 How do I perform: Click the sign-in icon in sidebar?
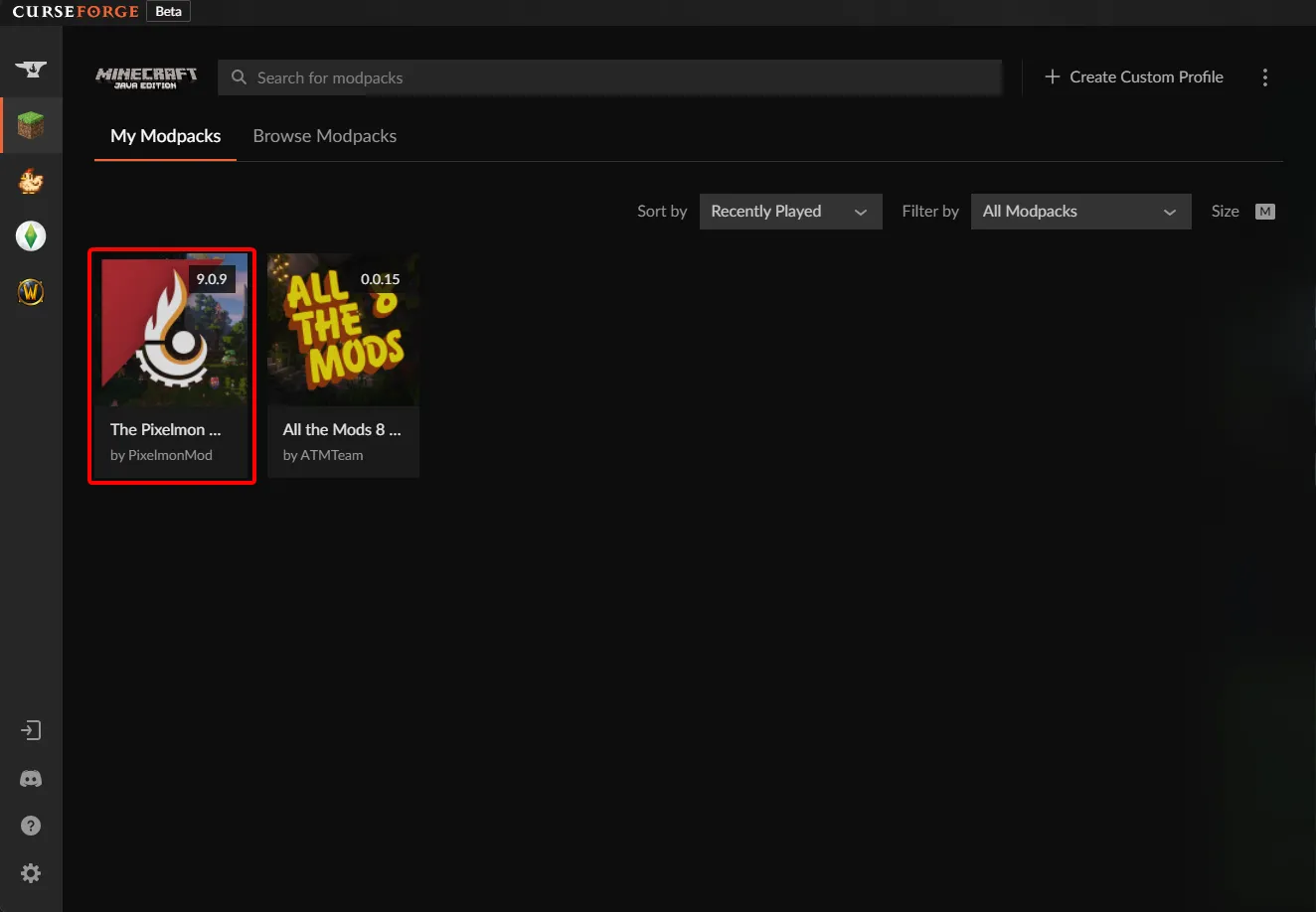tap(31, 731)
